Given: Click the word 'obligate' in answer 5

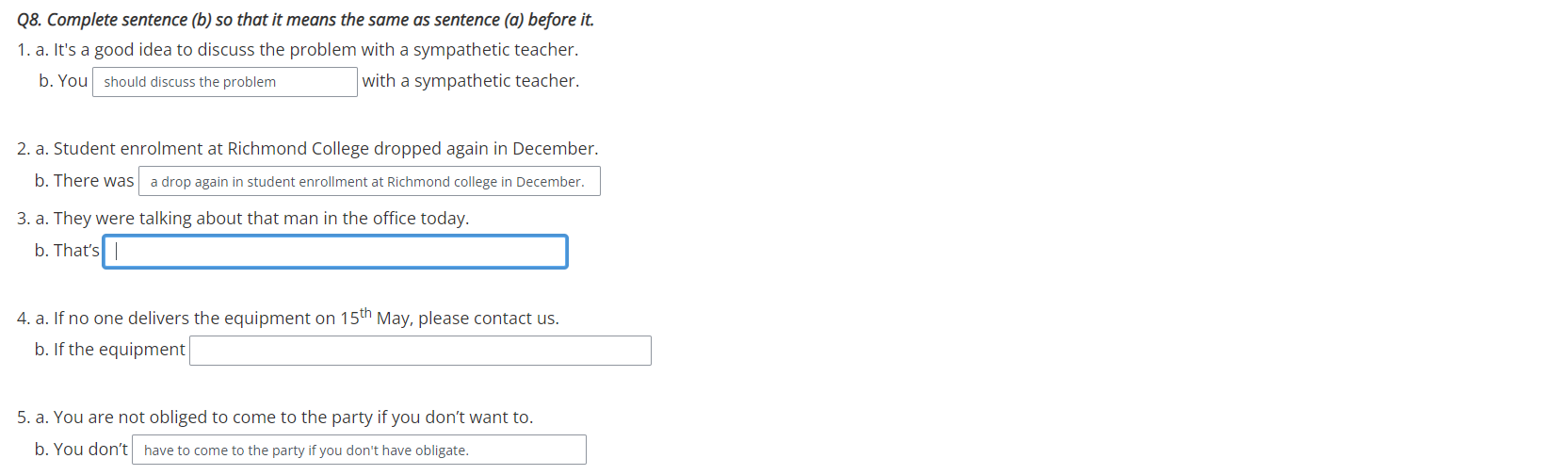Looking at the screenshot, I should (x=442, y=450).
